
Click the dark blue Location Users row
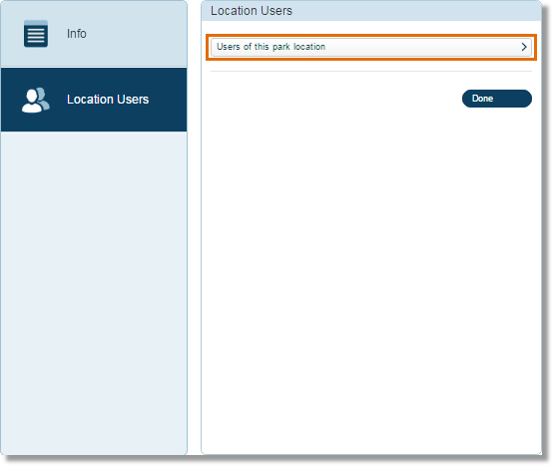coord(94,100)
